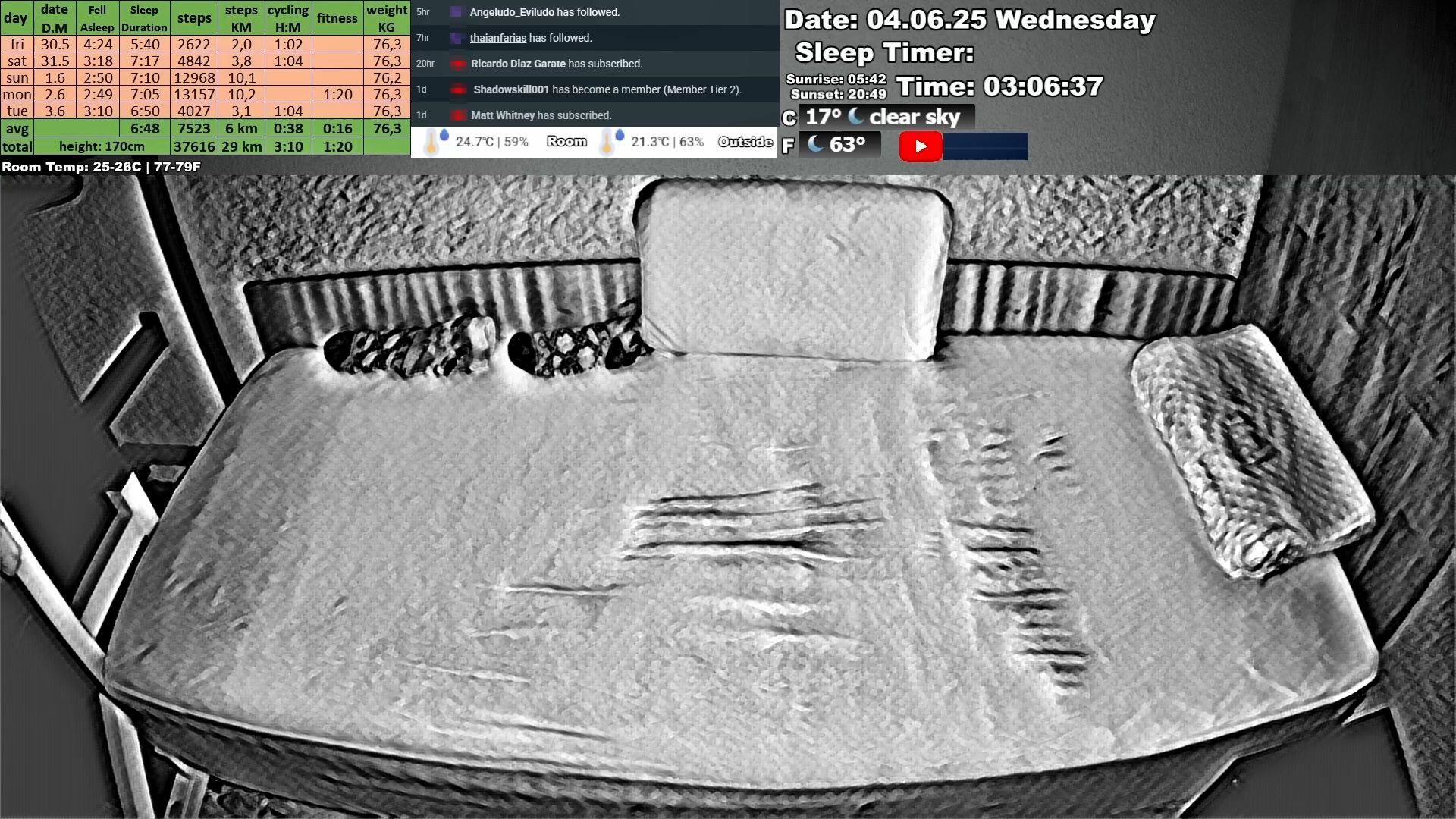Click the 'mon' row label
Viewport: 1456px width, 819px height.
click(x=17, y=94)
